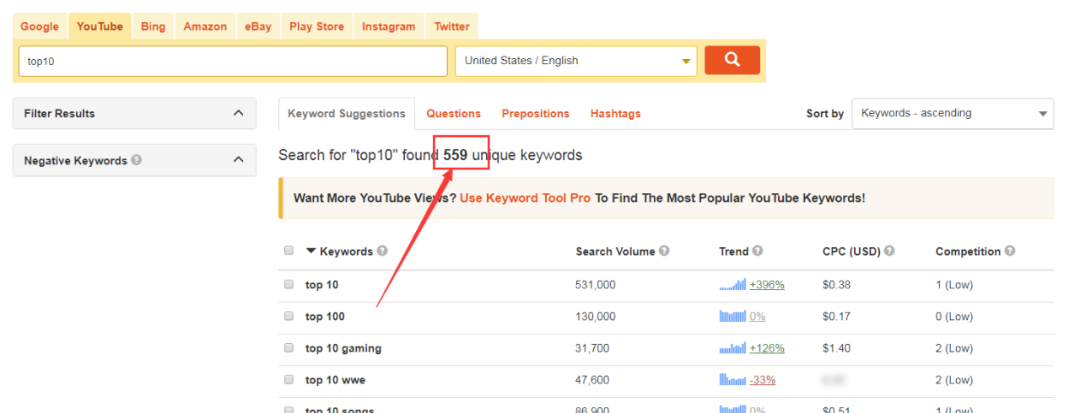The width and height of the screenshot is (1080, 413).
Task: Click the sort triangle before Keywords header
Action: [x=311, y=251]
